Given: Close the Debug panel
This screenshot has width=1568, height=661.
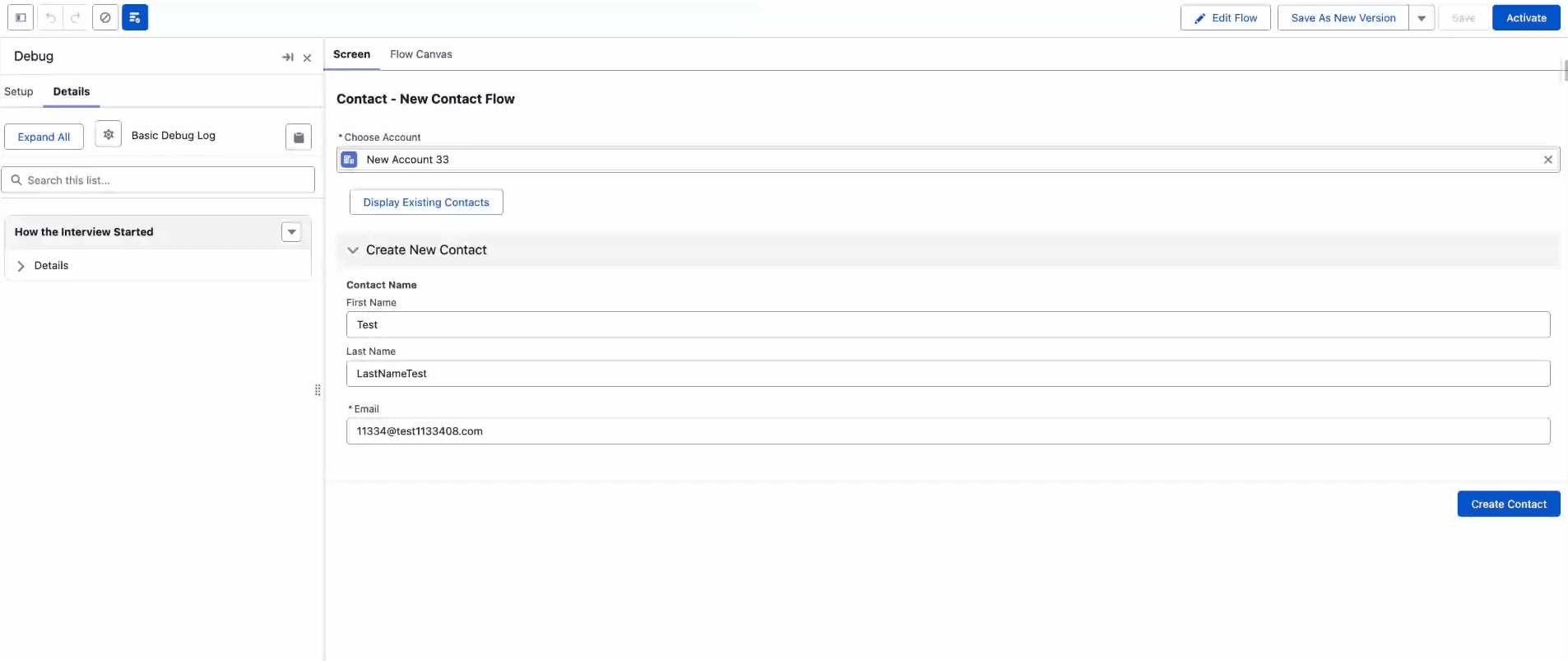Looking at the screenshot, I should (x=307, y=58).
